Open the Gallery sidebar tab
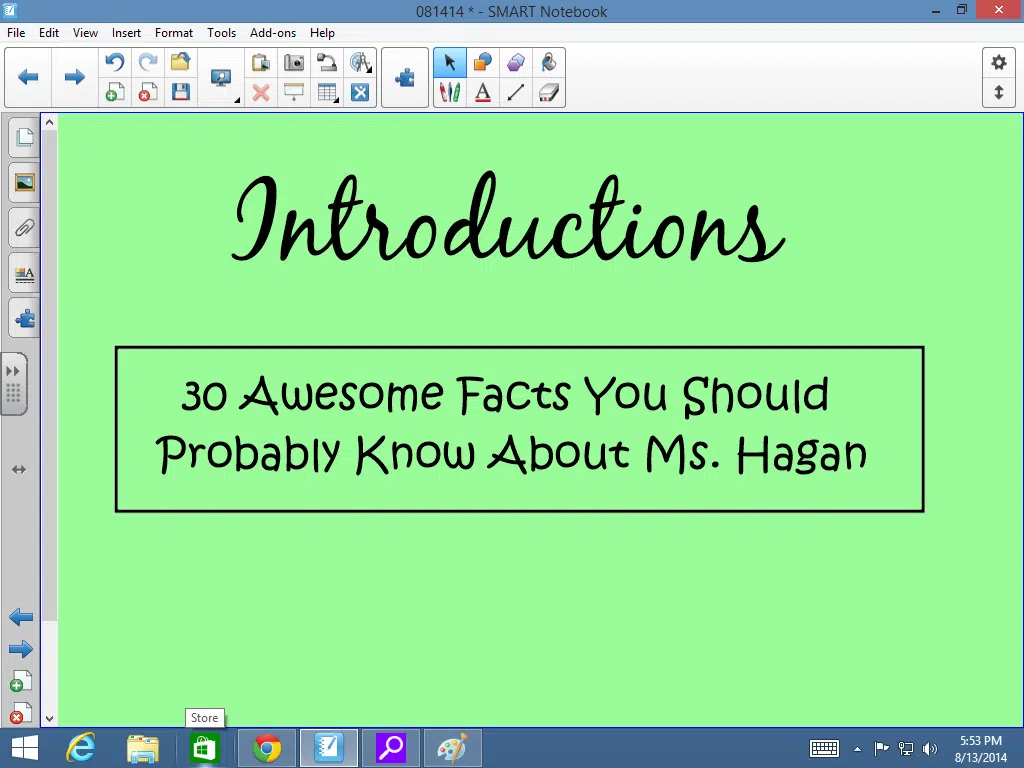The height and width of the screenshot is (768, 1024). (24, 182)
